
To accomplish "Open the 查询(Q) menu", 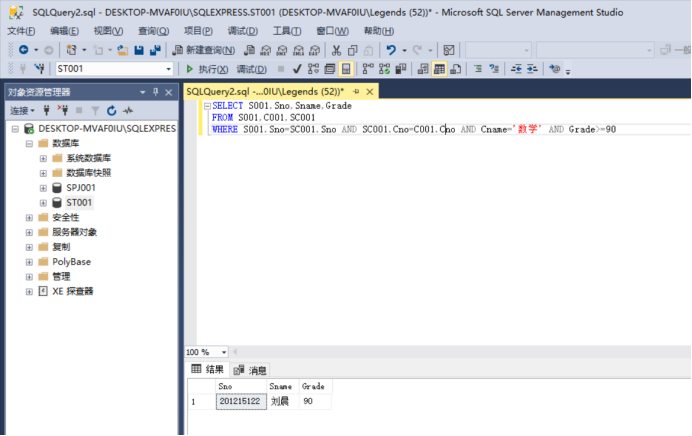I will [x=154, y=31].
